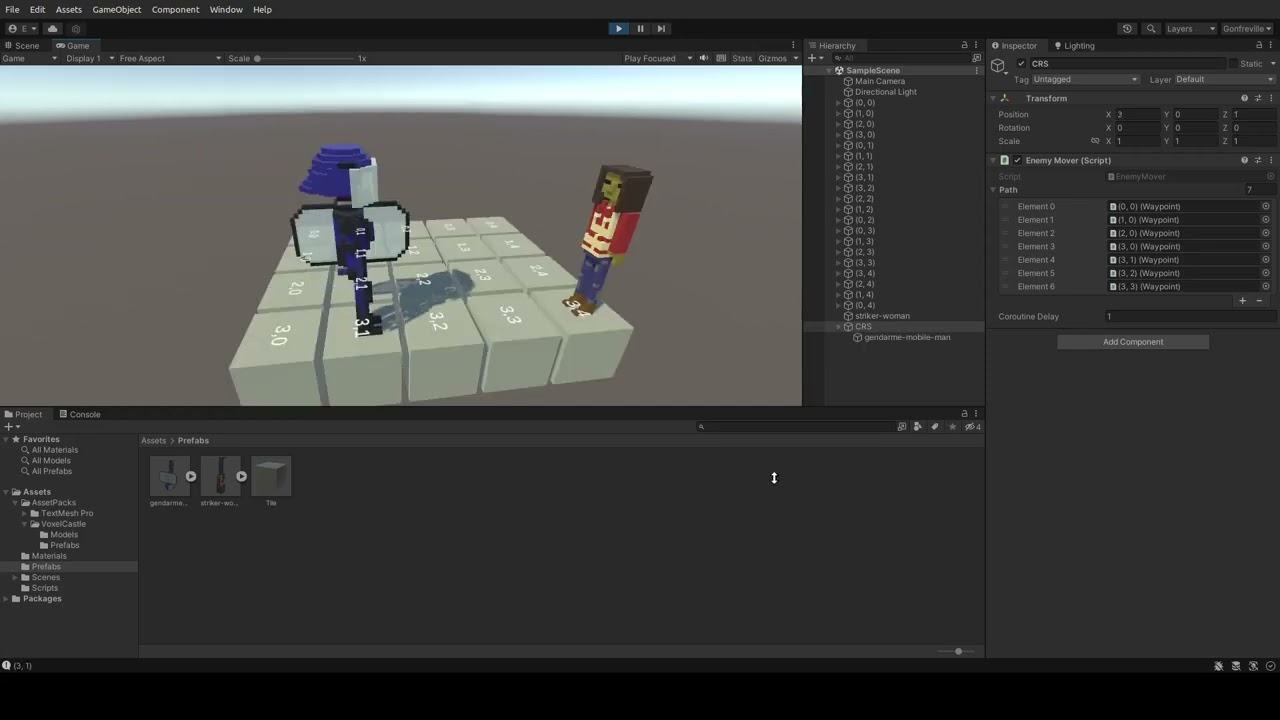Open Enemy Mover presets icon
The height and width of the screenshot is (720, 1280).
(x=1258, y=160)
